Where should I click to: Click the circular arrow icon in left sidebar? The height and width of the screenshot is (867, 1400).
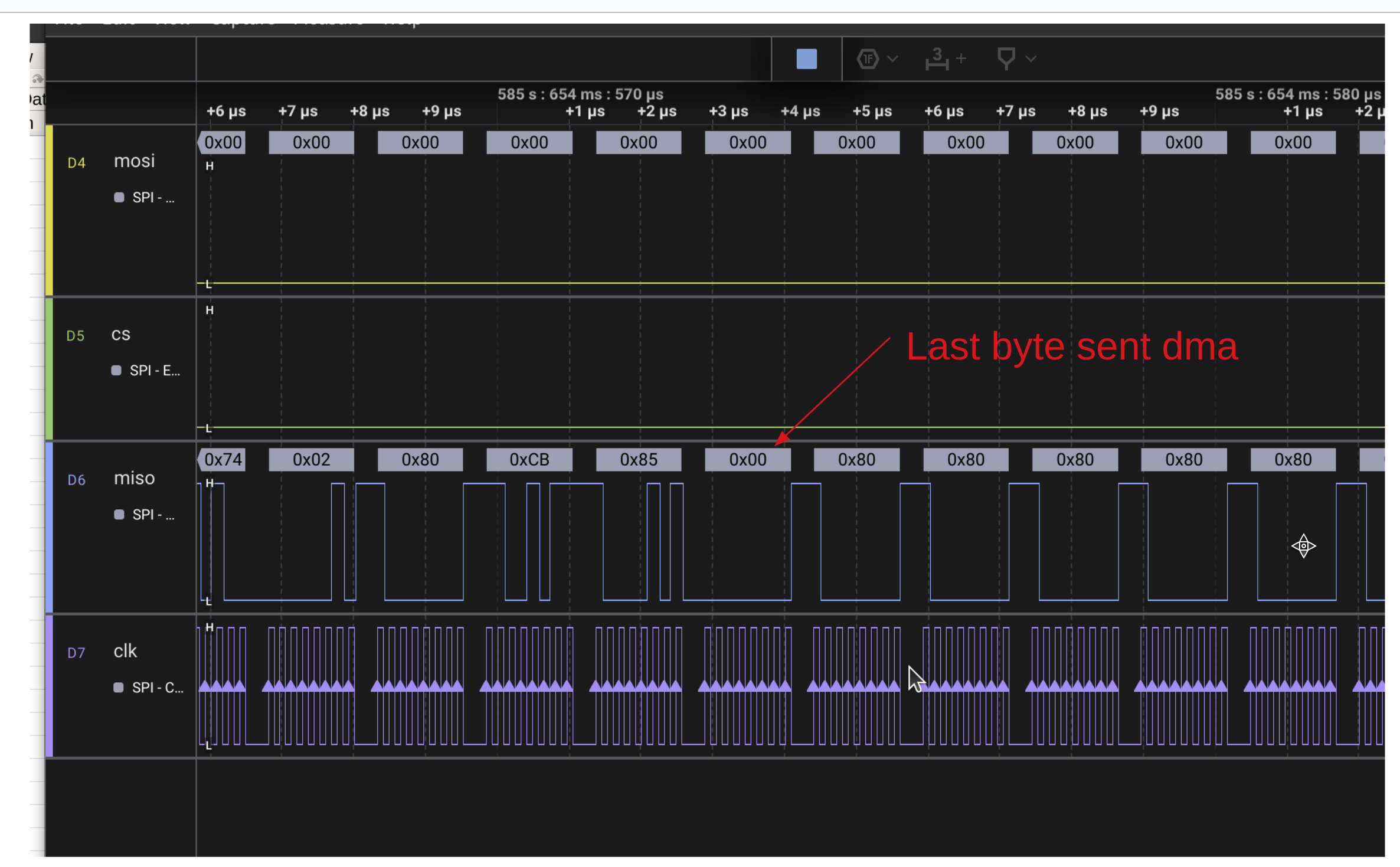pyautogui.click(x=37, y=77)
